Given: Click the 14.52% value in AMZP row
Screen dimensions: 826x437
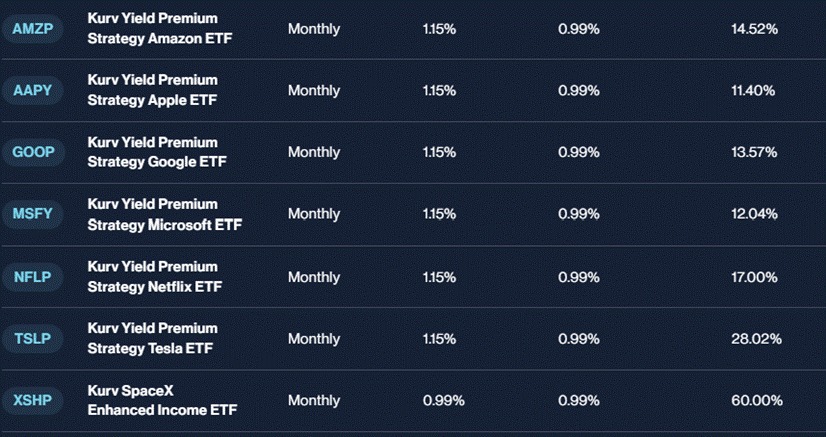Looking at the screenshot, I should pos(754,29).
